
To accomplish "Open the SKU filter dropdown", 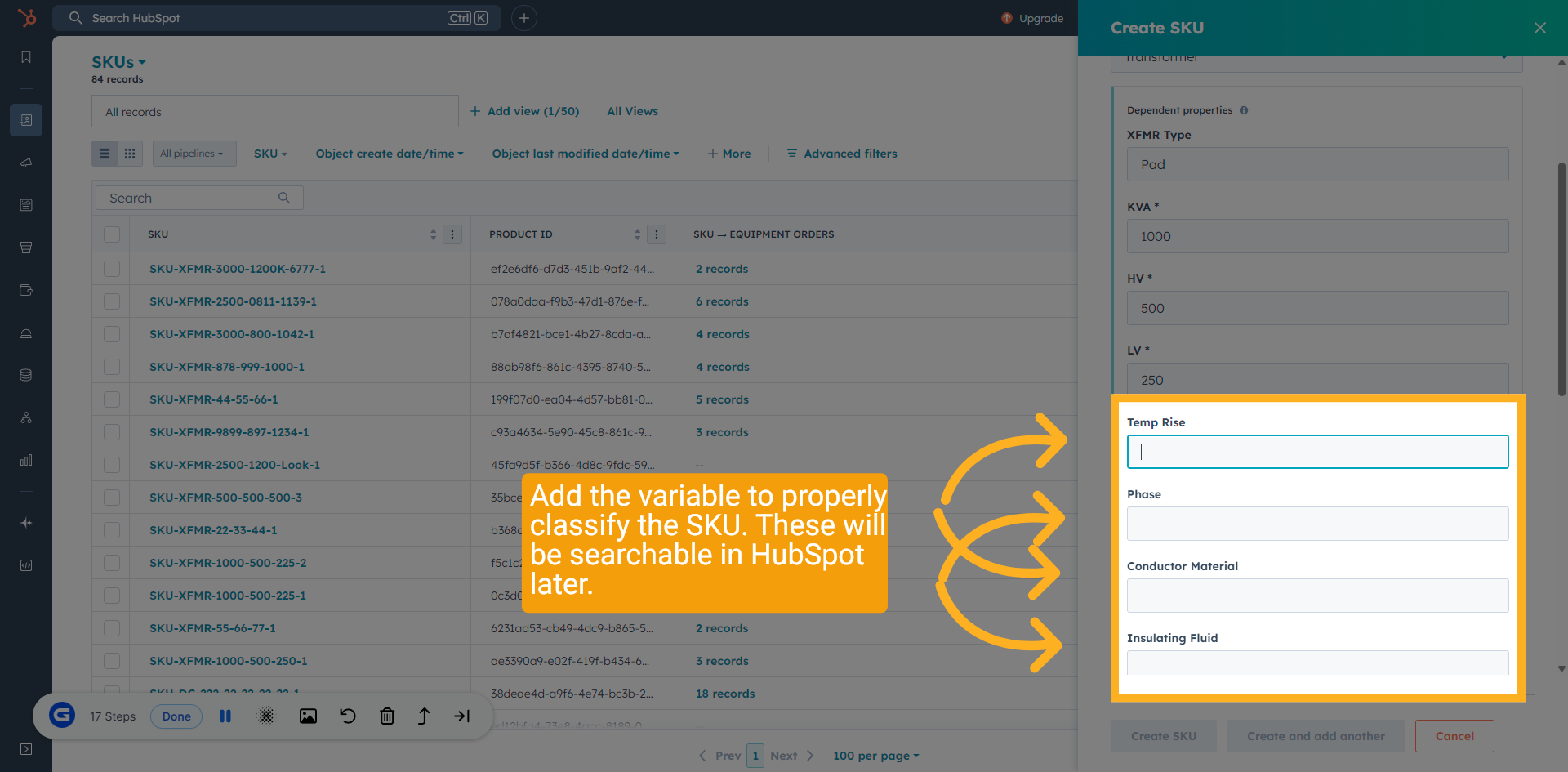I will pyautogui.click(x=270, y=154).
